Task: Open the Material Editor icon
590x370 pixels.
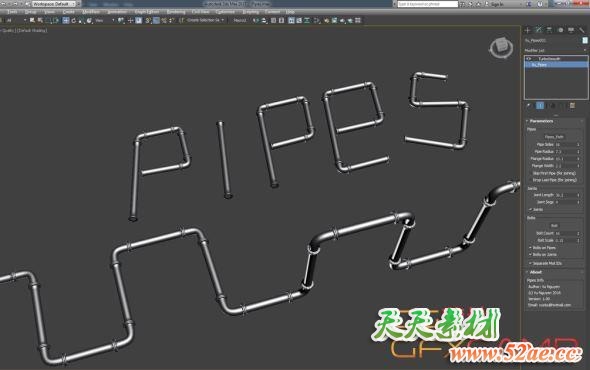Action: pyautogui.click(x=316, y=20)
